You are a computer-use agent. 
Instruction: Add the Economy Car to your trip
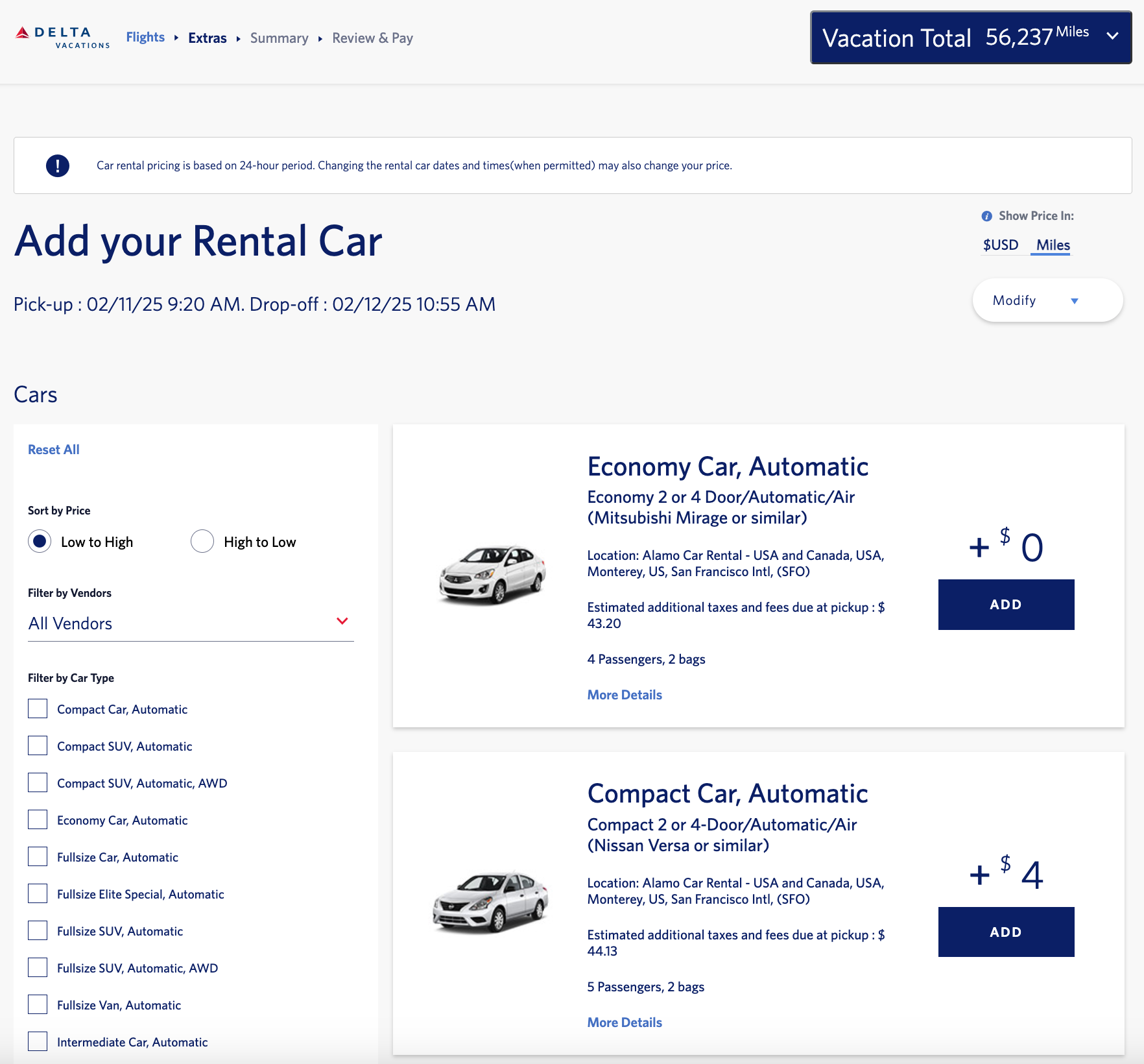[1005, 604]
